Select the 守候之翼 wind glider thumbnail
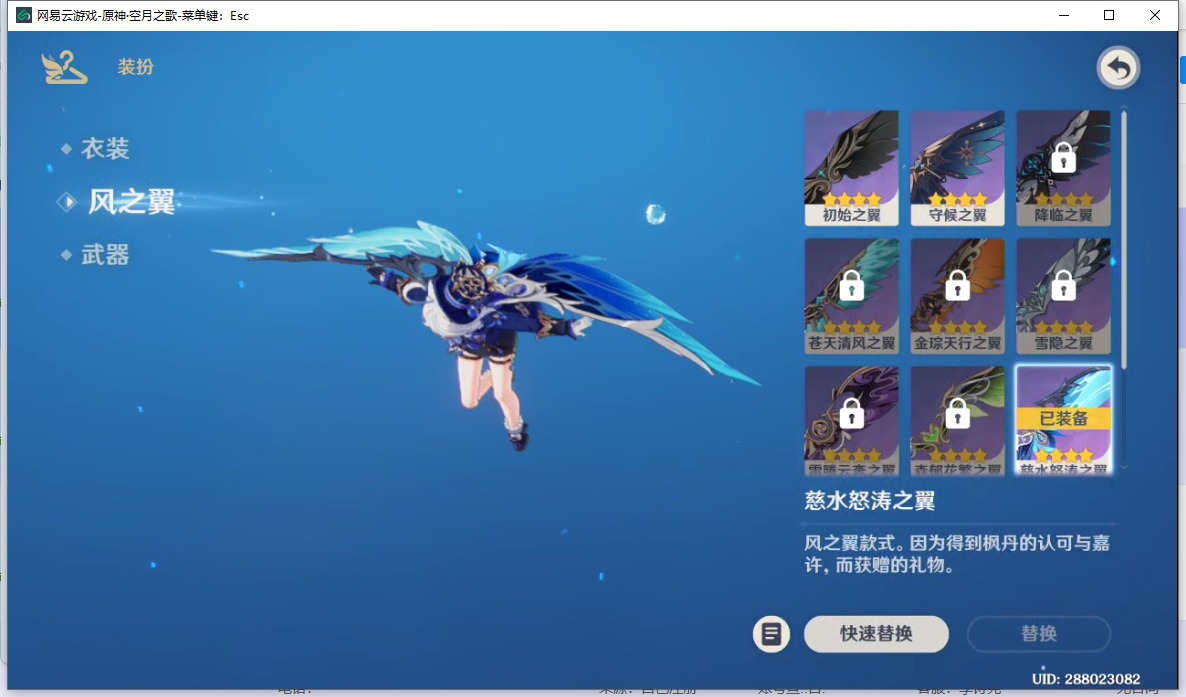This screenshot has height=697, width=1186. pyautogui.click(x=957, y=168)
